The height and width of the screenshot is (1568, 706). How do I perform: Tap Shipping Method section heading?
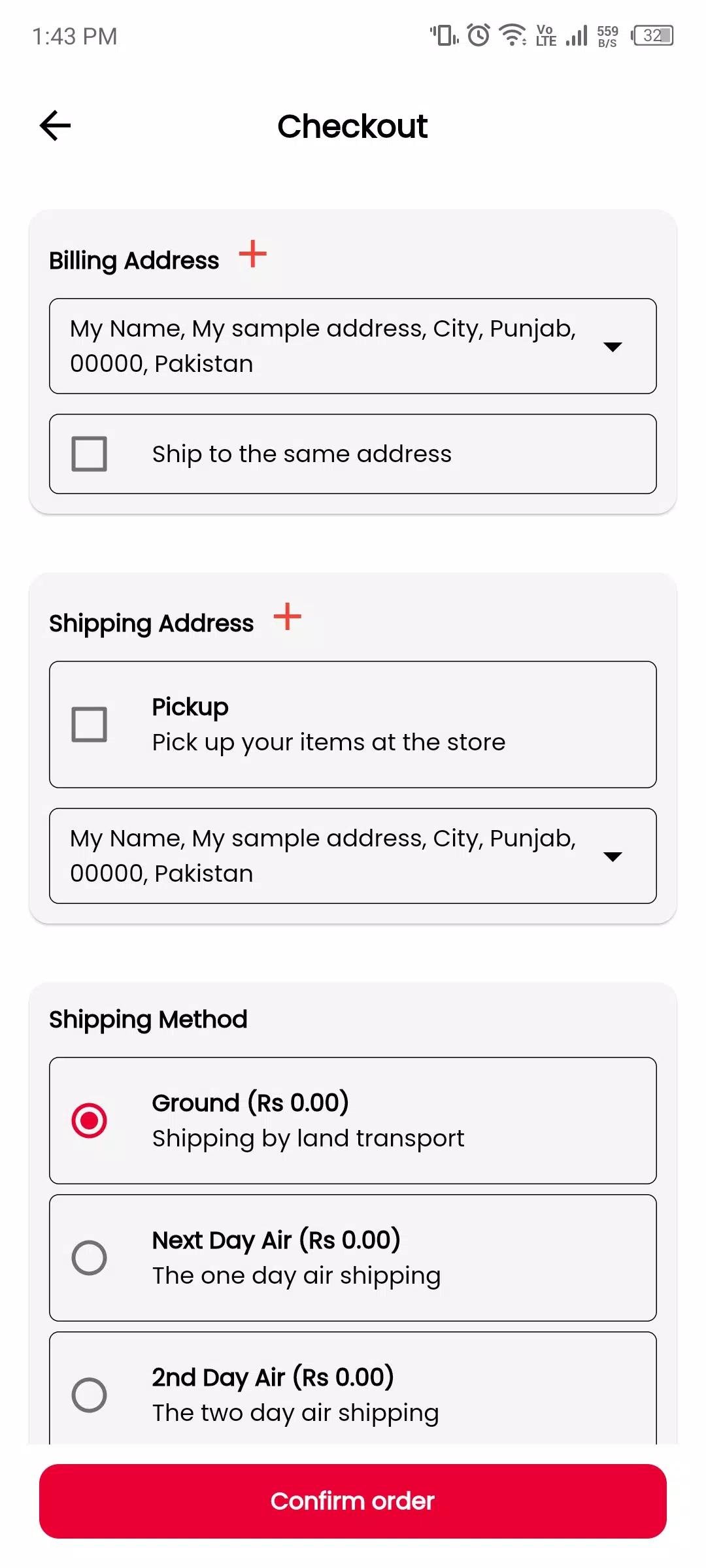(x=148, y=1020)
